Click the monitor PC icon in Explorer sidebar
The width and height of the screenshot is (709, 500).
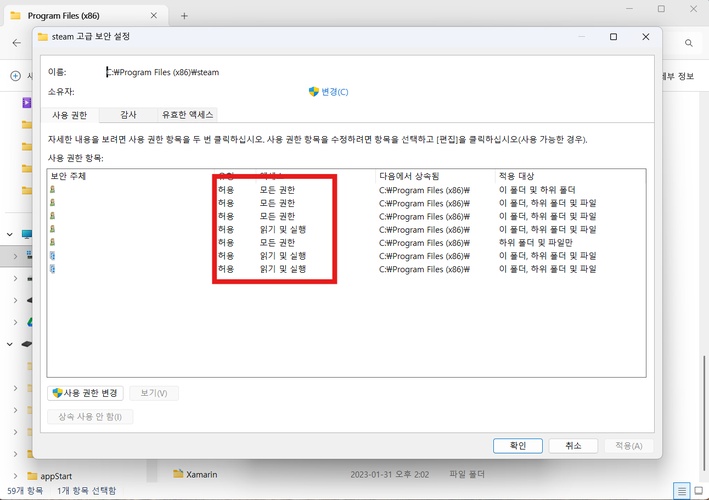pos(27,234)
